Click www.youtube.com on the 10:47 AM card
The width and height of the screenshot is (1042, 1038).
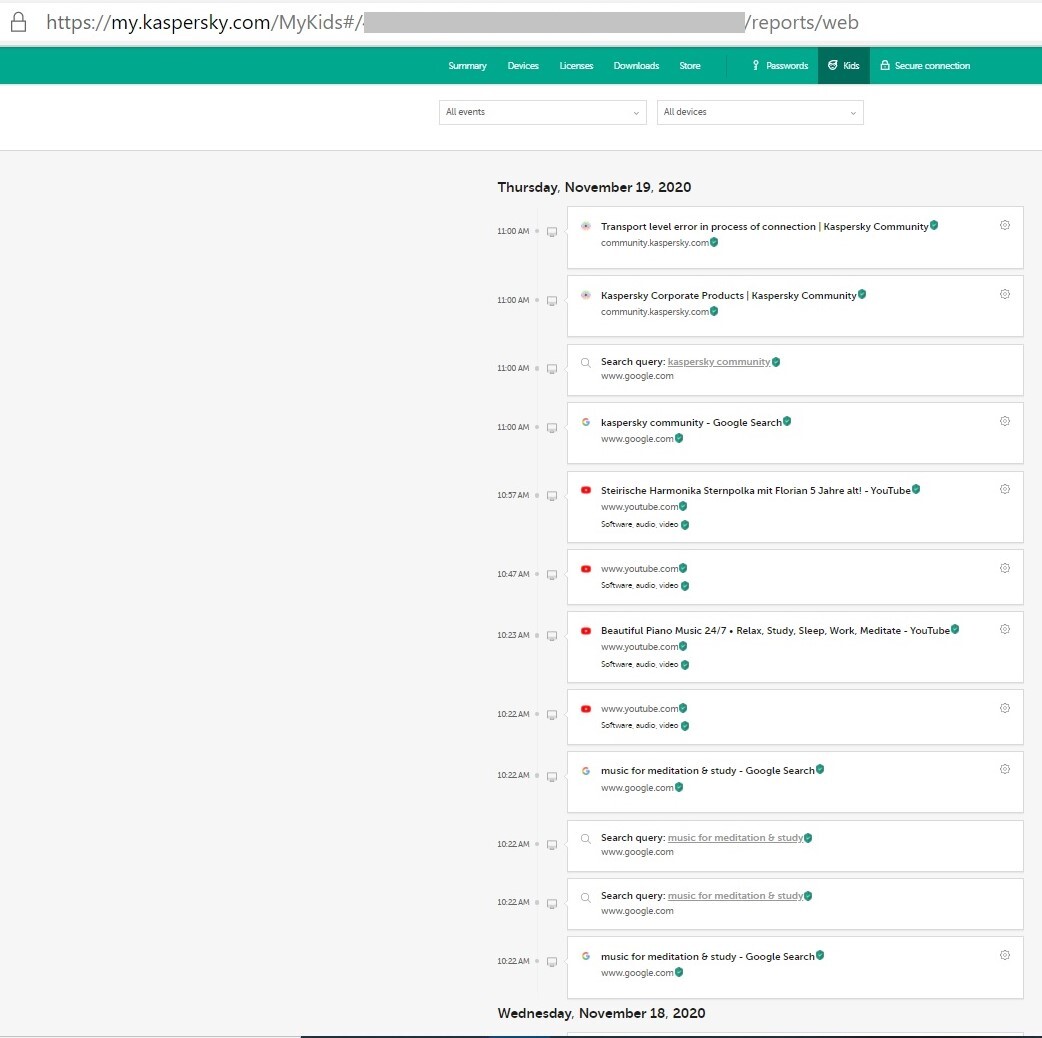639,569
